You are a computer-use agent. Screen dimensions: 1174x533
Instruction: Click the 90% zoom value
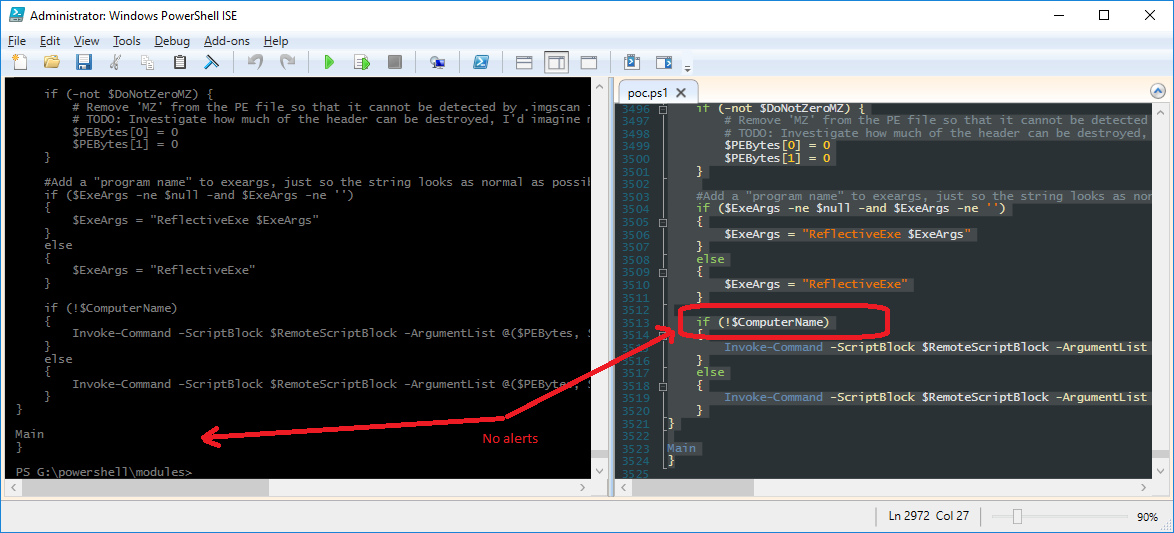(1147, 517)
